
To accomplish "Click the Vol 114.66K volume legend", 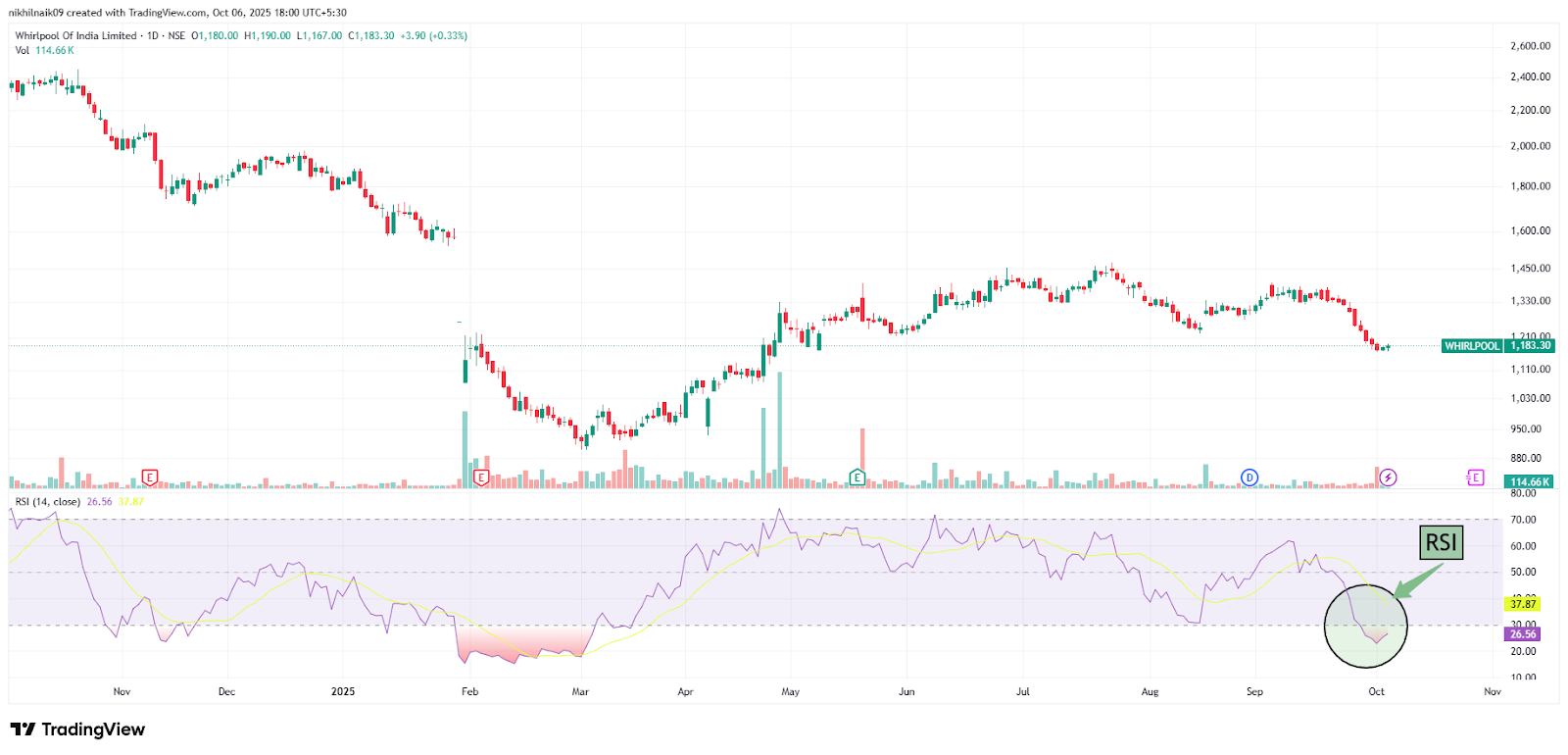I will tap(44, 50).
